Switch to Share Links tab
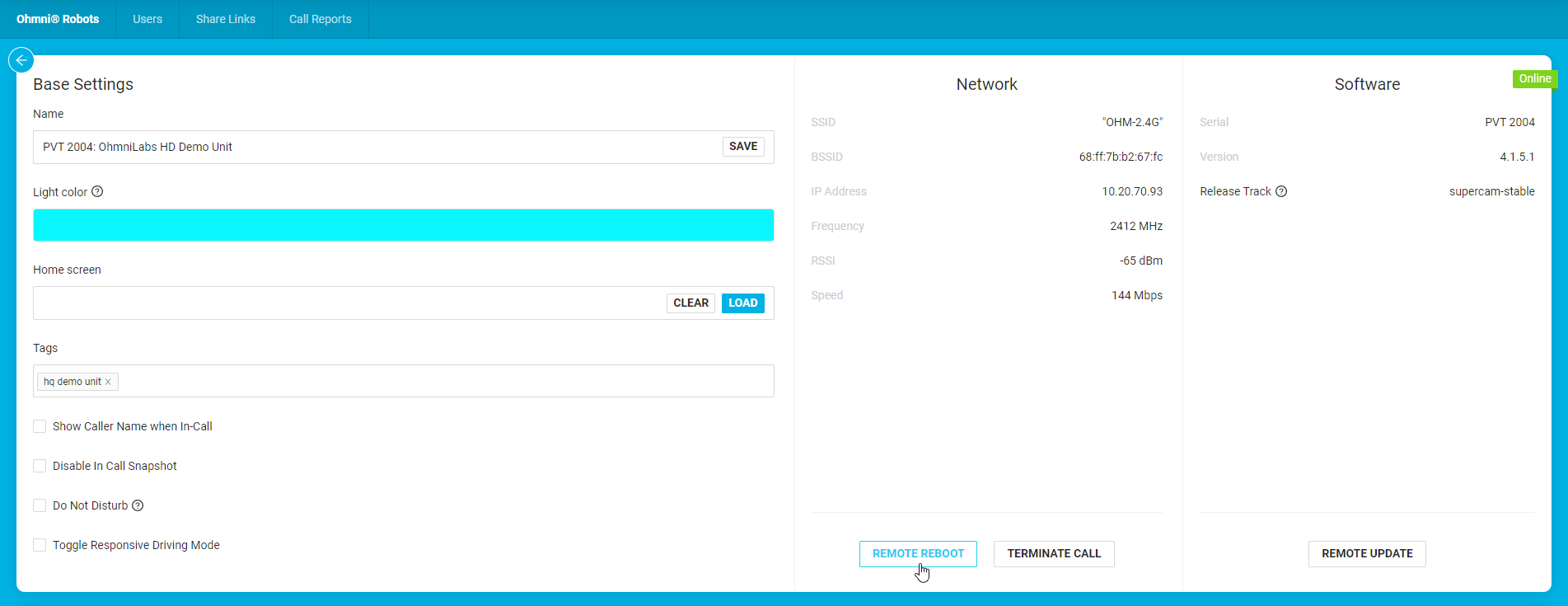Image resolution: width=1568 pixels, height=606 pixels. tap(226, 19)
